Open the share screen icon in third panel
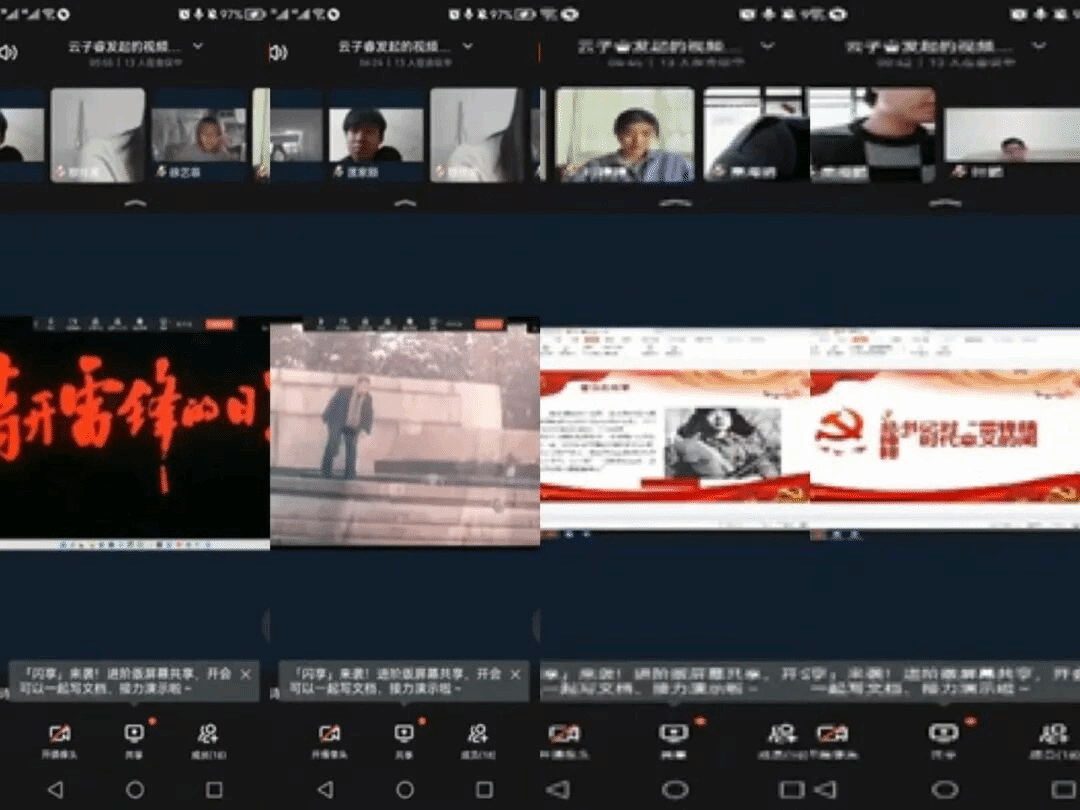The height and width of the screenshot is (810, 1080). point(674,735)
